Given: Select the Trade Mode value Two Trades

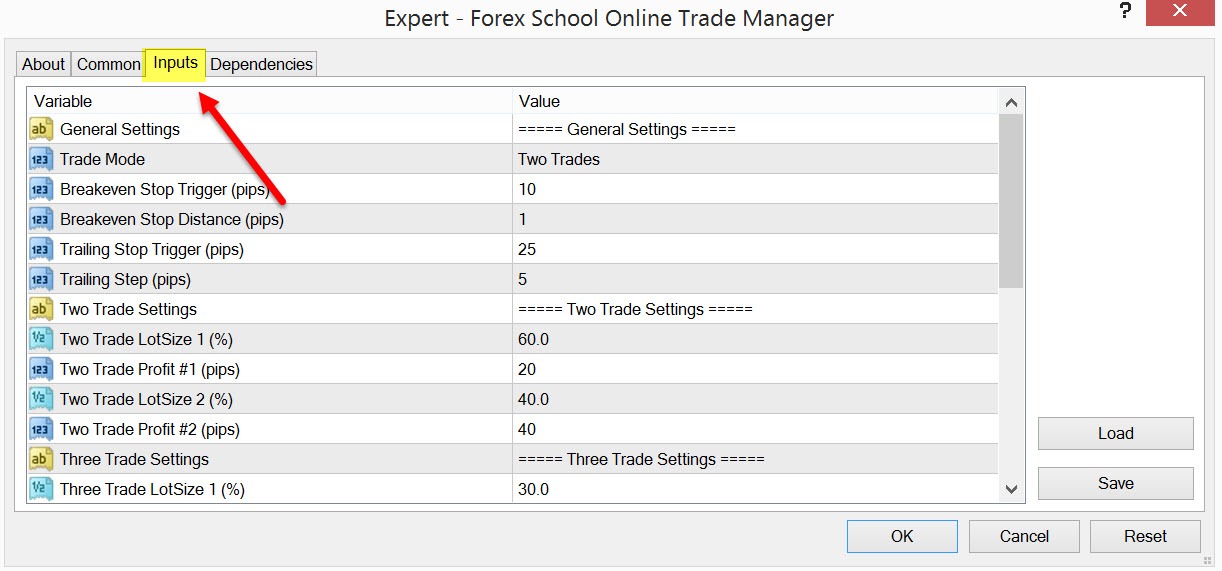Looking at the screenshot, I should [559, 159].
